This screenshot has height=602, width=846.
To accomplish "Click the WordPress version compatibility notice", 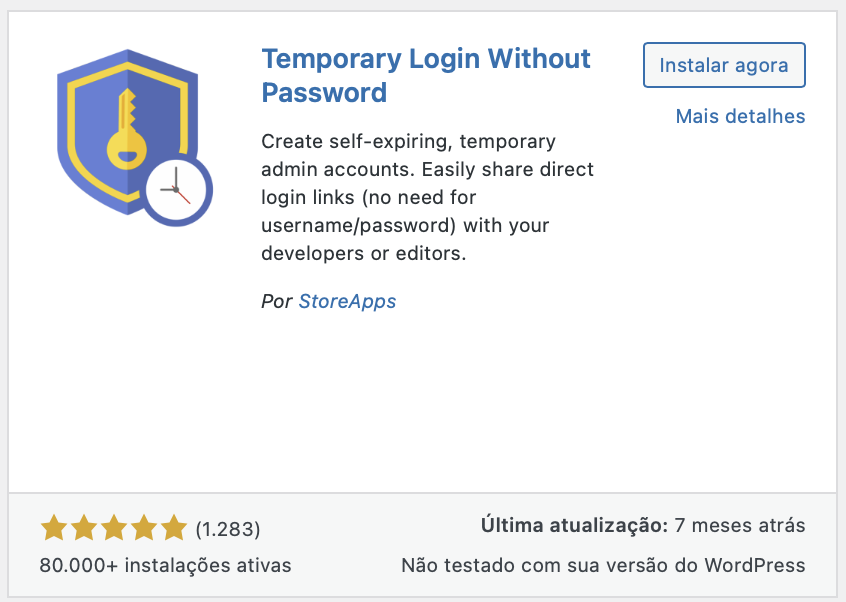I will [x=603, y=565].
